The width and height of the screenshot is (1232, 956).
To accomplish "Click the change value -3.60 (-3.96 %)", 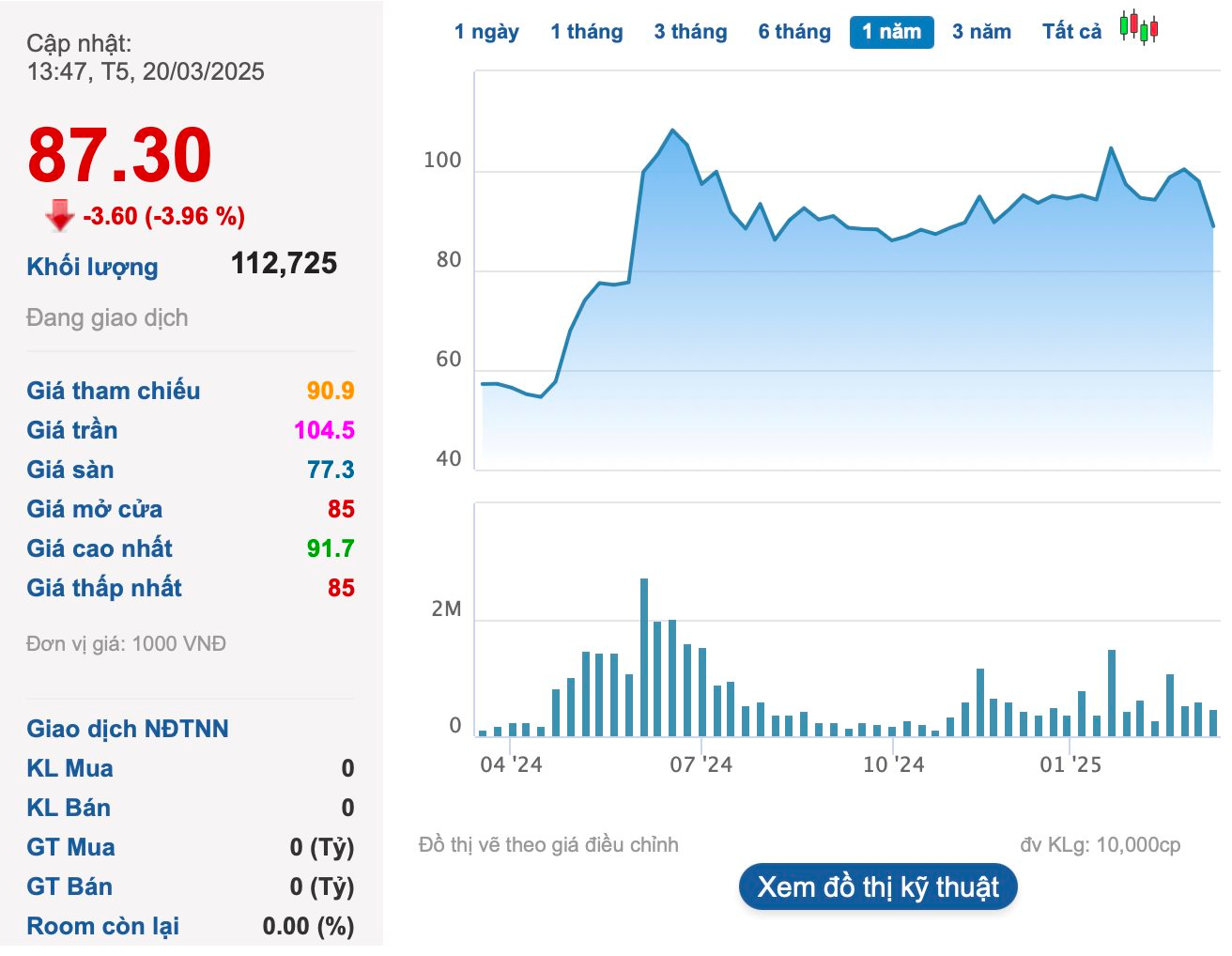I will coord(164,216).
